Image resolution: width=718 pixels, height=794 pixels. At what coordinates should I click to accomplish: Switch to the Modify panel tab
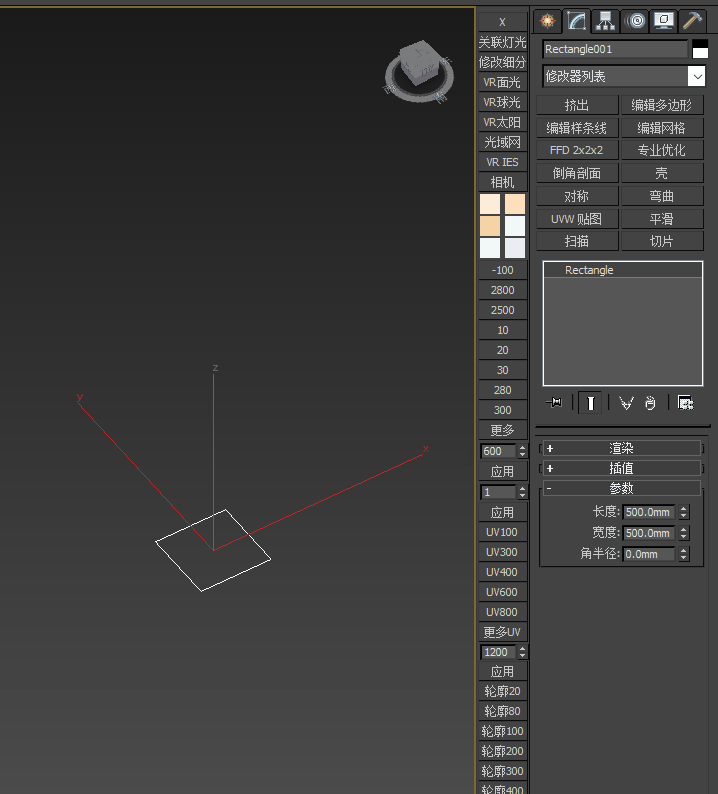pos(577,21)
